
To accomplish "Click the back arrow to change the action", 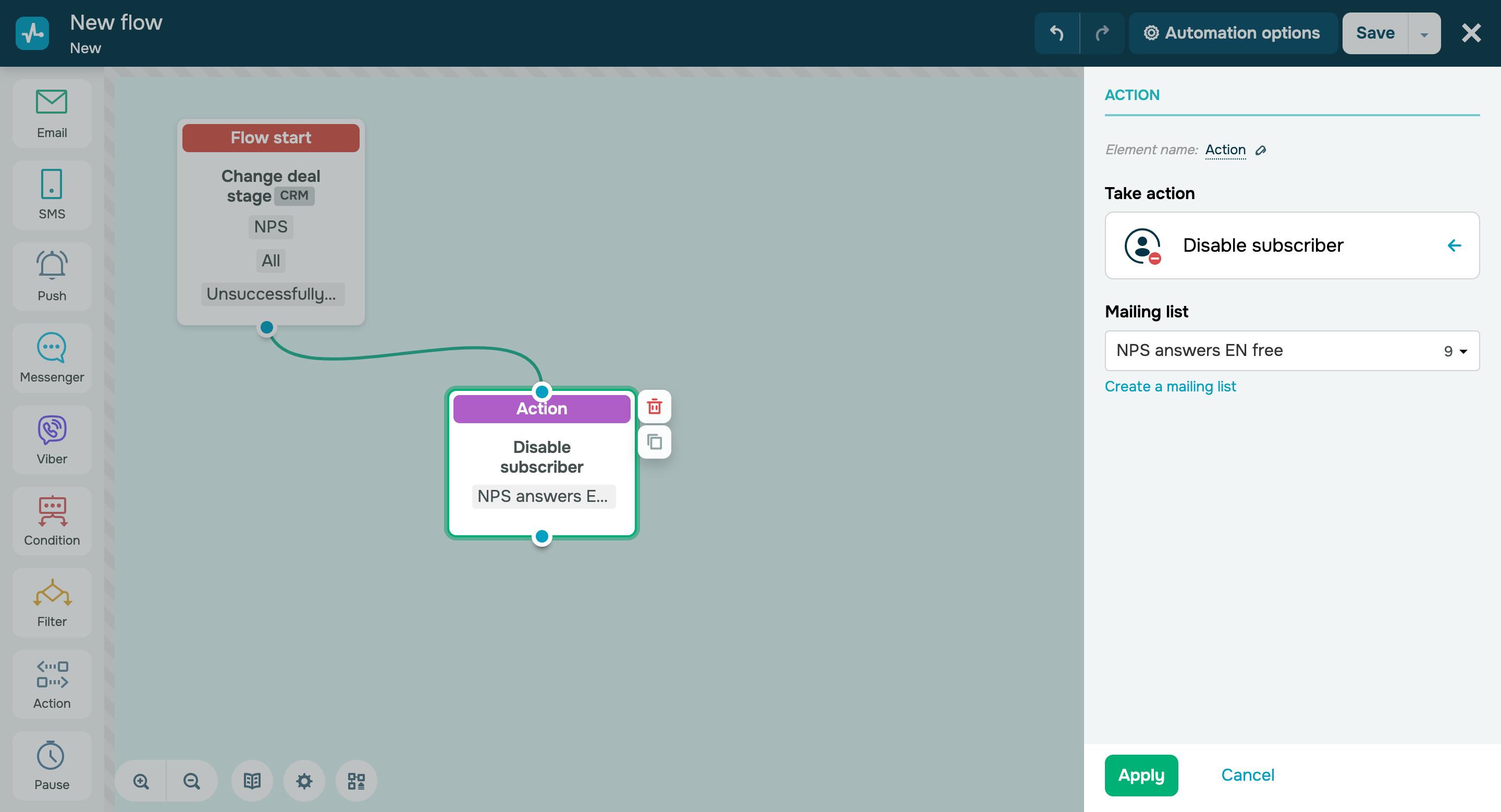I will pos(1455,245).
